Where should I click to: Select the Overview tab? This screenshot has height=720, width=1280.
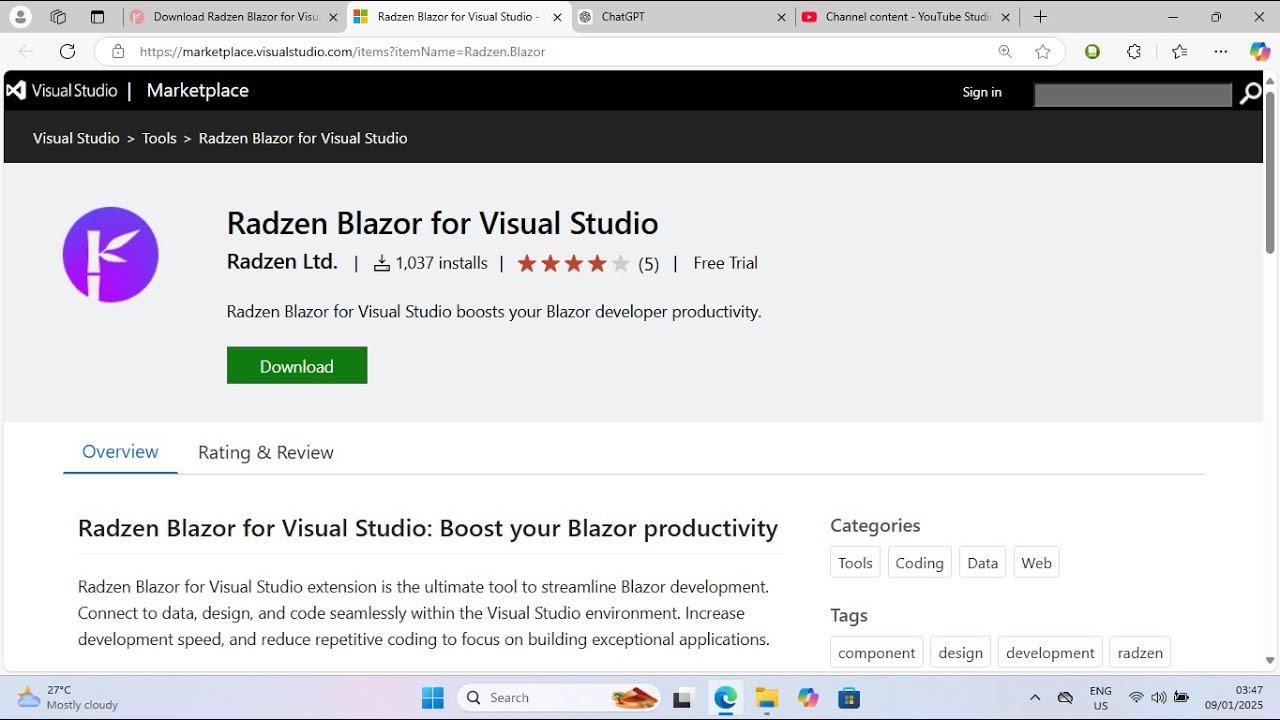pos(120,452)
